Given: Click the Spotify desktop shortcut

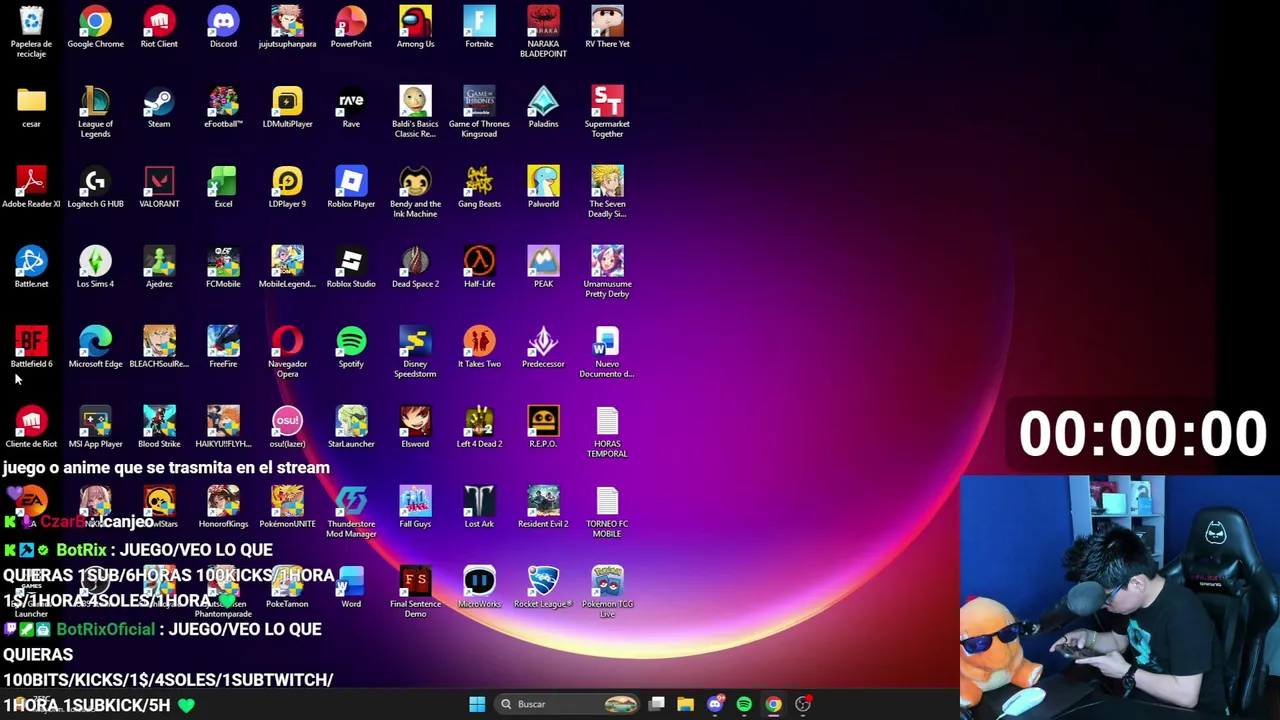Looking at the screenshot, I should pos(351,347).
